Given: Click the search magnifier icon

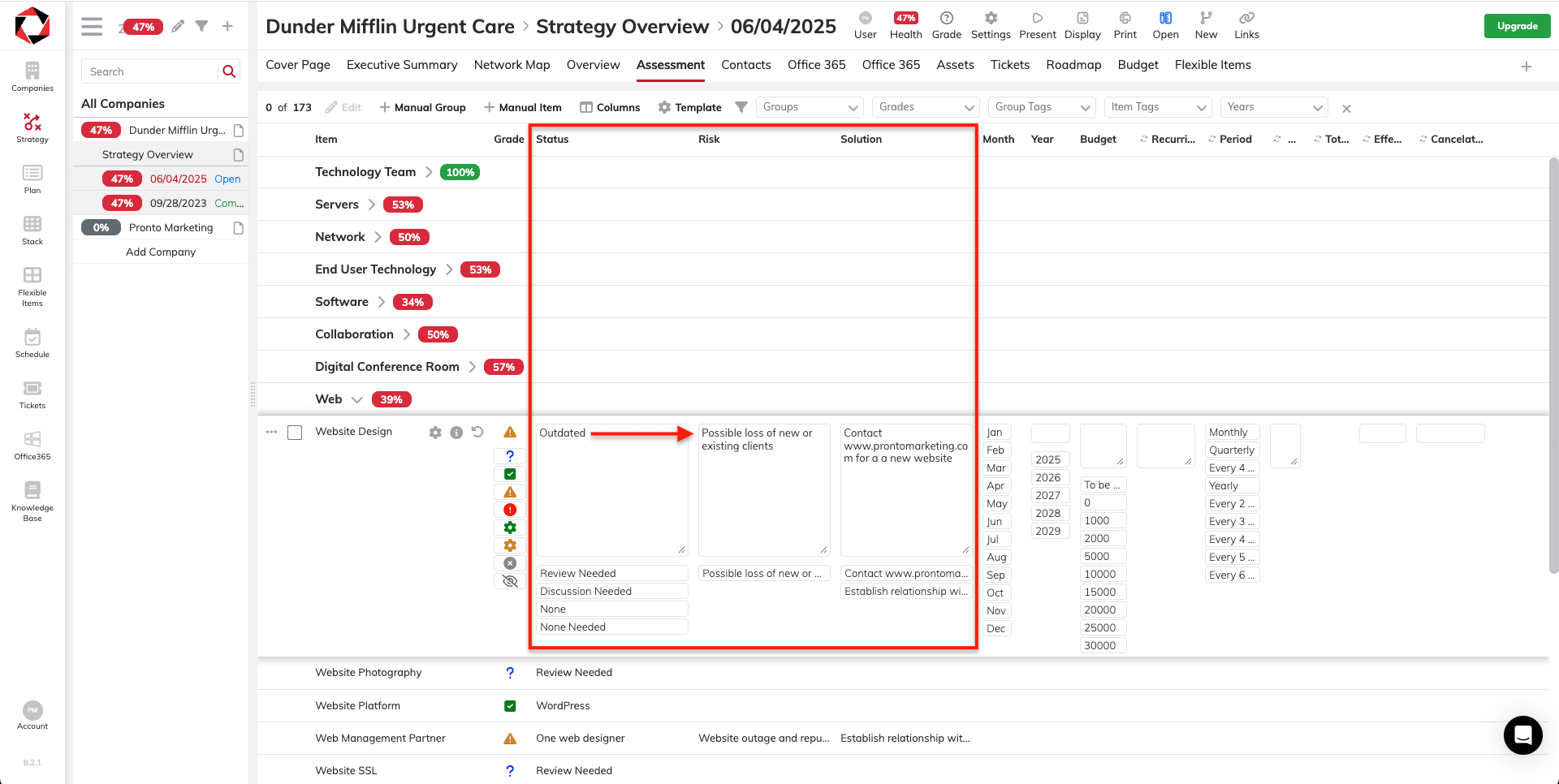Looking at the screenshot, I should (229, 71).
